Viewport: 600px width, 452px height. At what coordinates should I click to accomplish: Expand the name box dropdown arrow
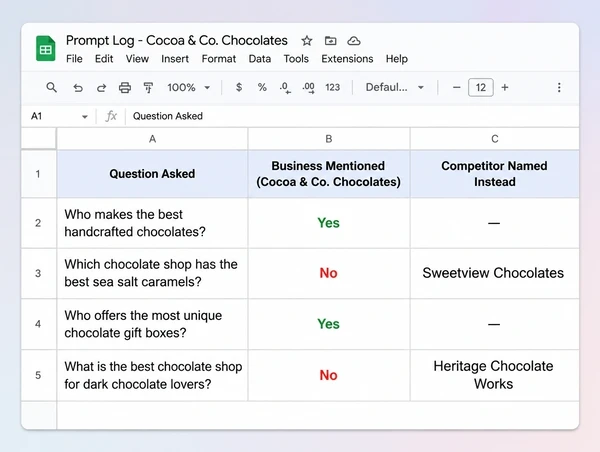[x=85, y=116]
